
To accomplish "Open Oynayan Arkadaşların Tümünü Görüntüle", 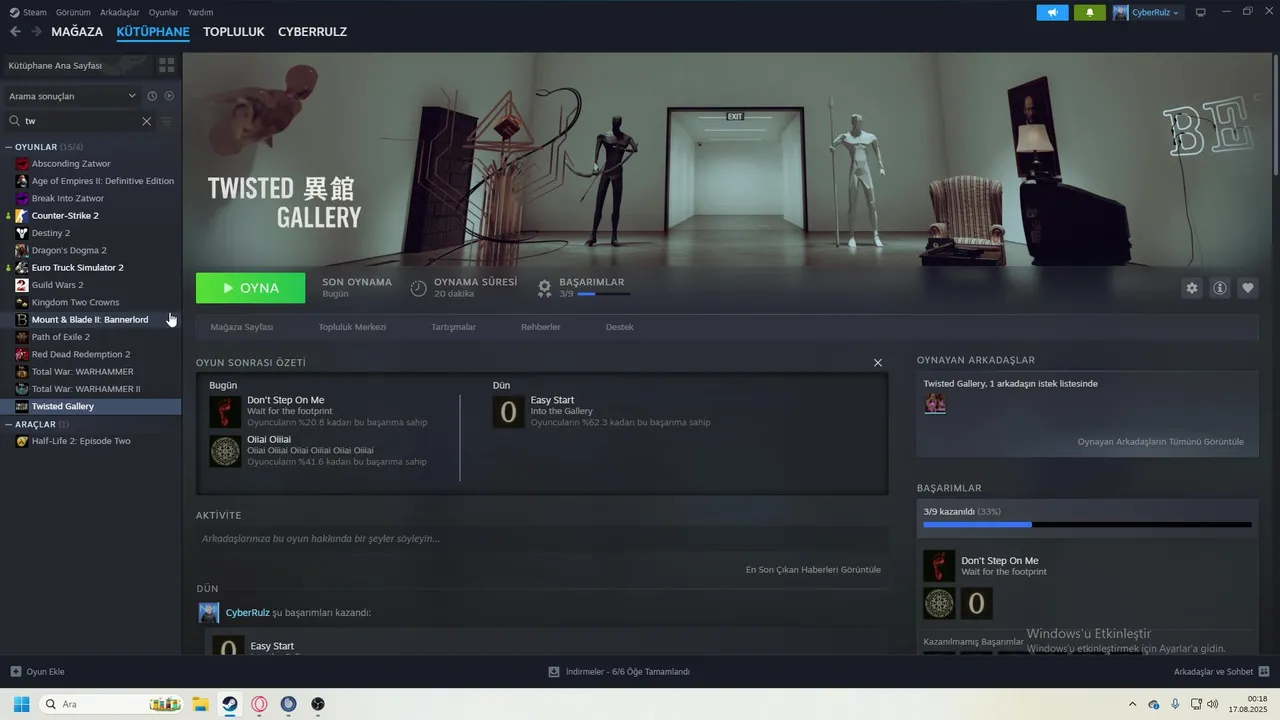I will [1160, 442].
